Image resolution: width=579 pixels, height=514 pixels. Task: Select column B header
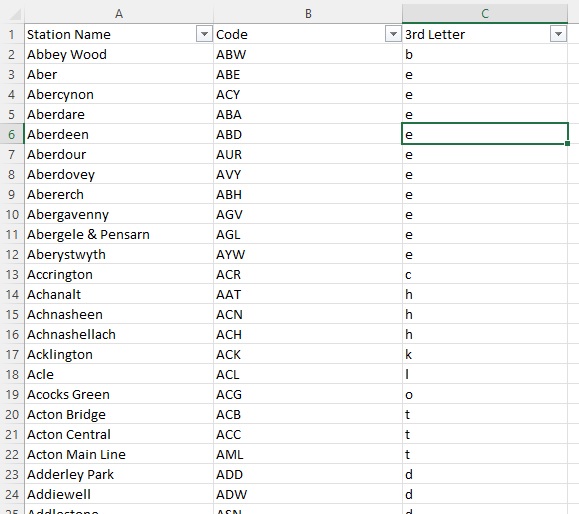click(x=308, y=14)
